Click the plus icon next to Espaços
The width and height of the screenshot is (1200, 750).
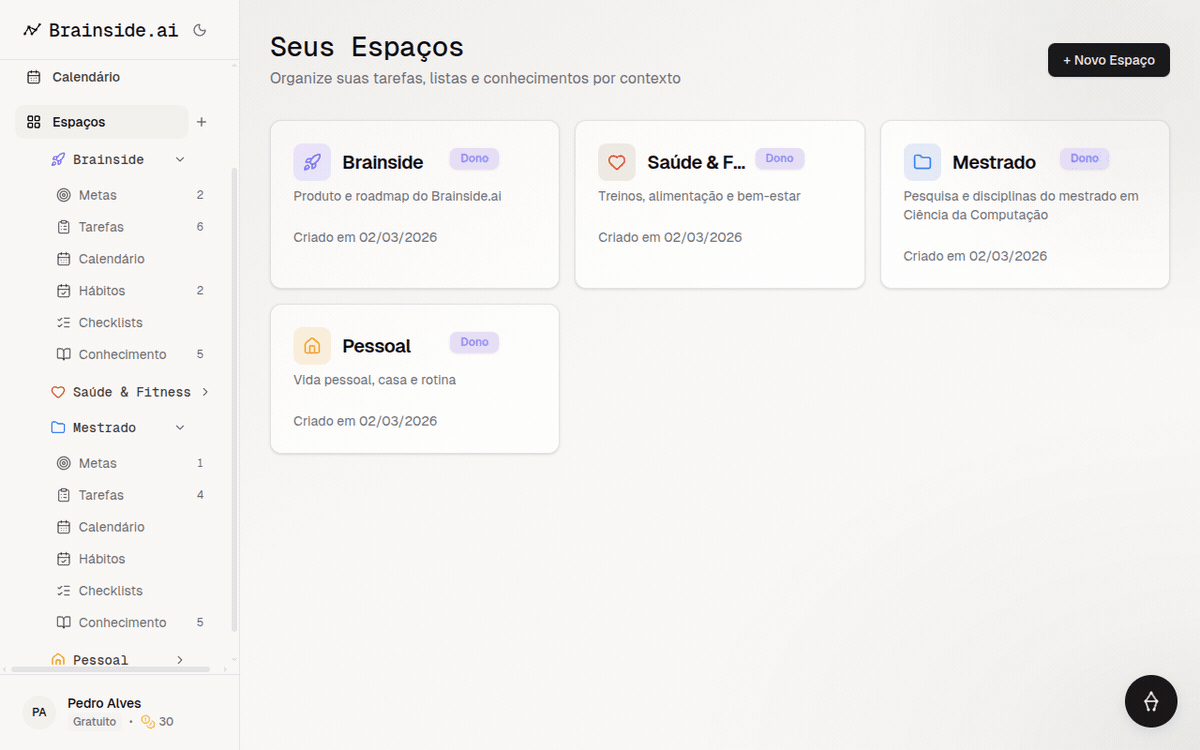click(202, 121)
